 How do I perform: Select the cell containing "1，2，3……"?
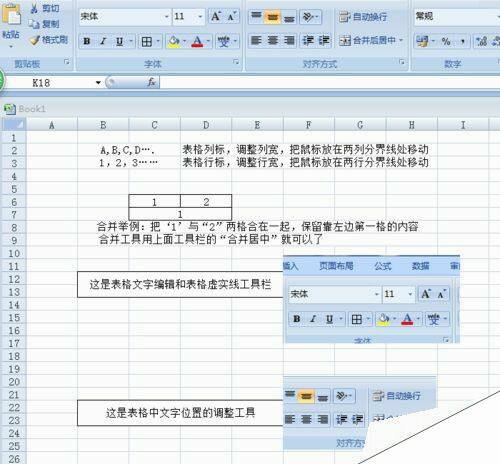pyautogui.click(x=128, y=163)
